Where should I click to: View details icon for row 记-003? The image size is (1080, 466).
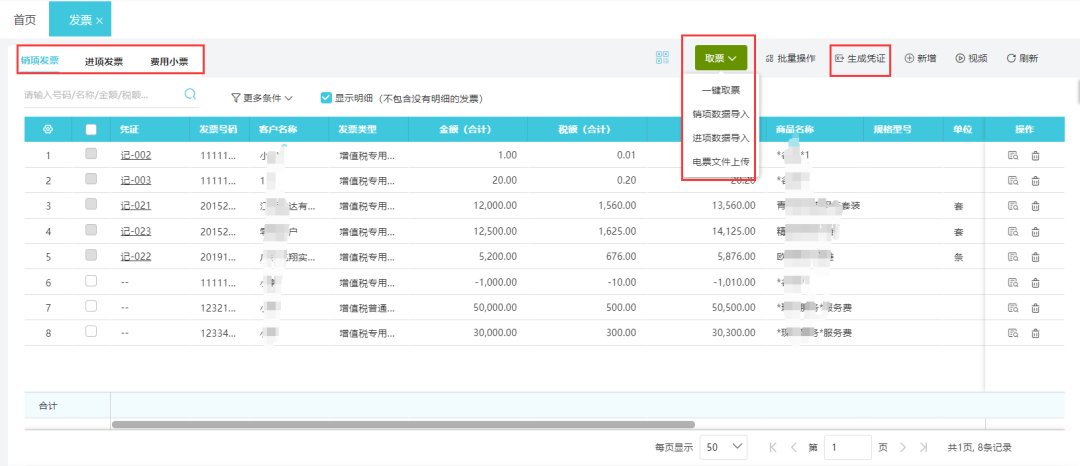pos(1012,181)
